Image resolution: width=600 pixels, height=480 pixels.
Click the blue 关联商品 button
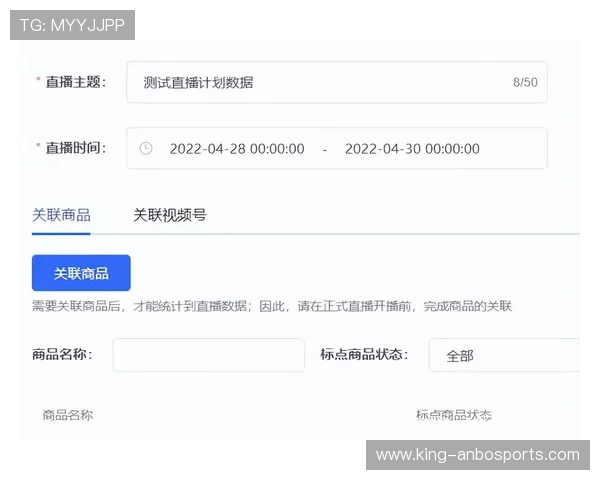click(x=81, y=273)
